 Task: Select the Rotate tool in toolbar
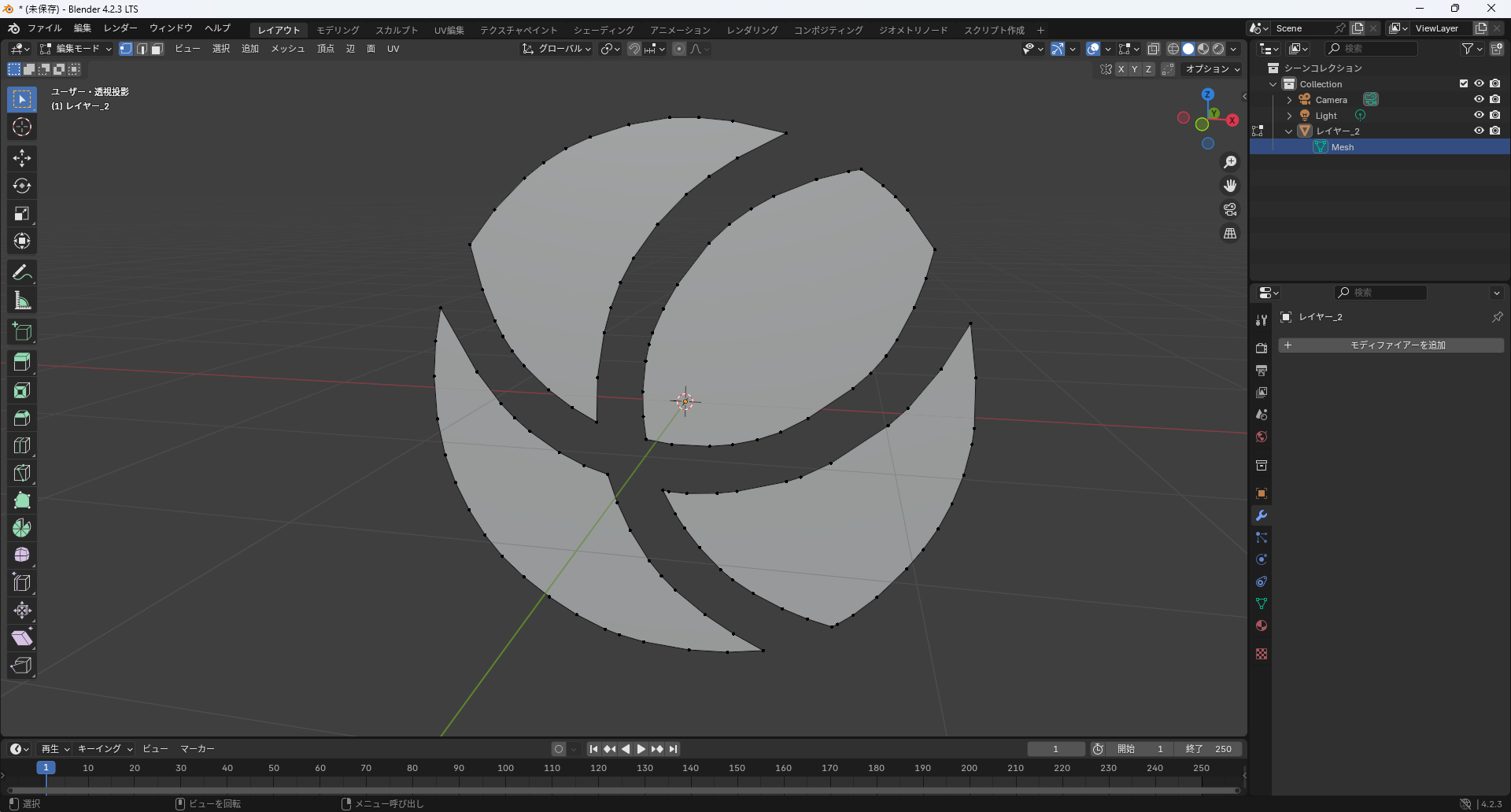pyautogui.click(x=22, y=186)
